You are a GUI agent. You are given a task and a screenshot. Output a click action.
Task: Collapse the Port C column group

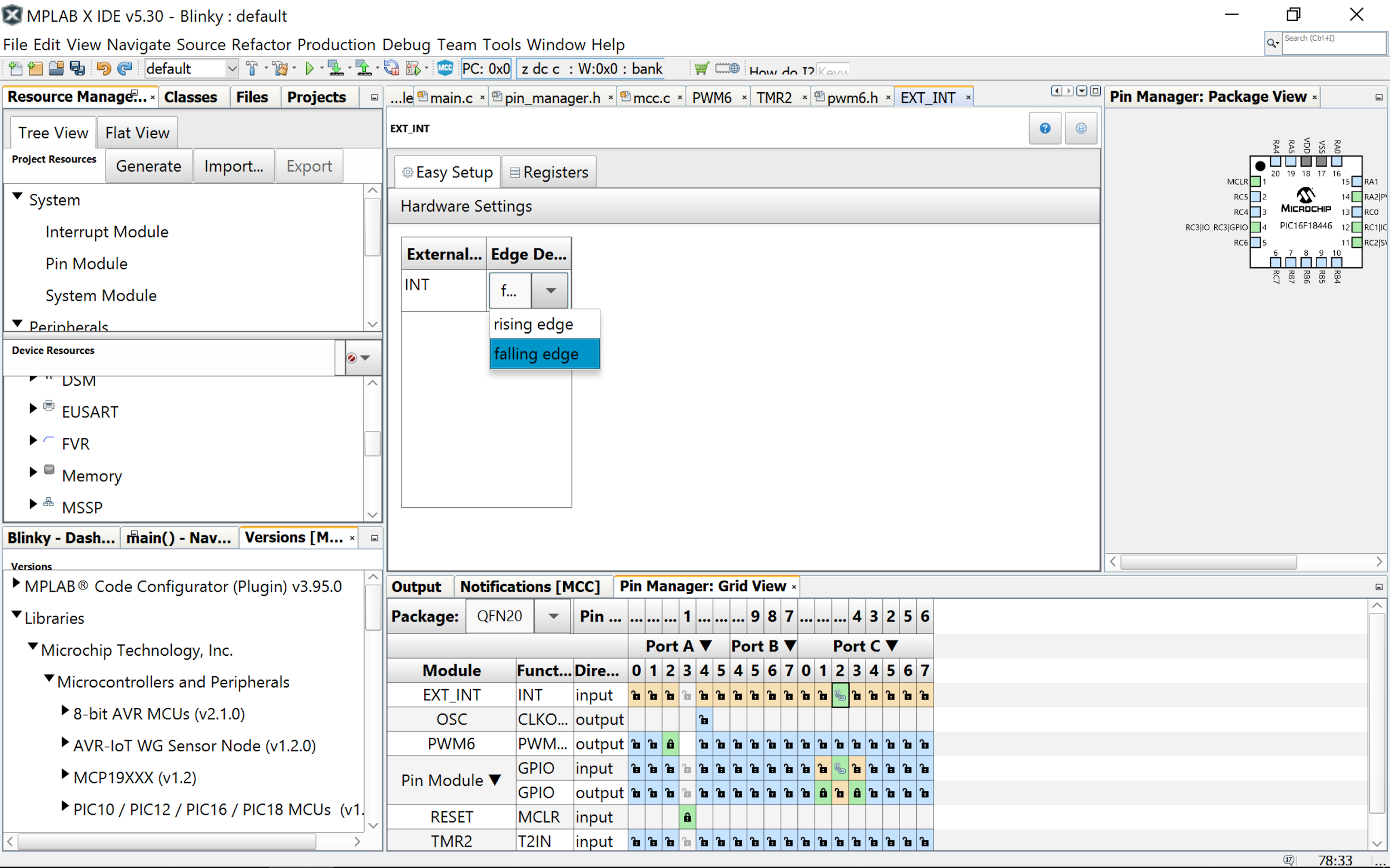point(892,646)
